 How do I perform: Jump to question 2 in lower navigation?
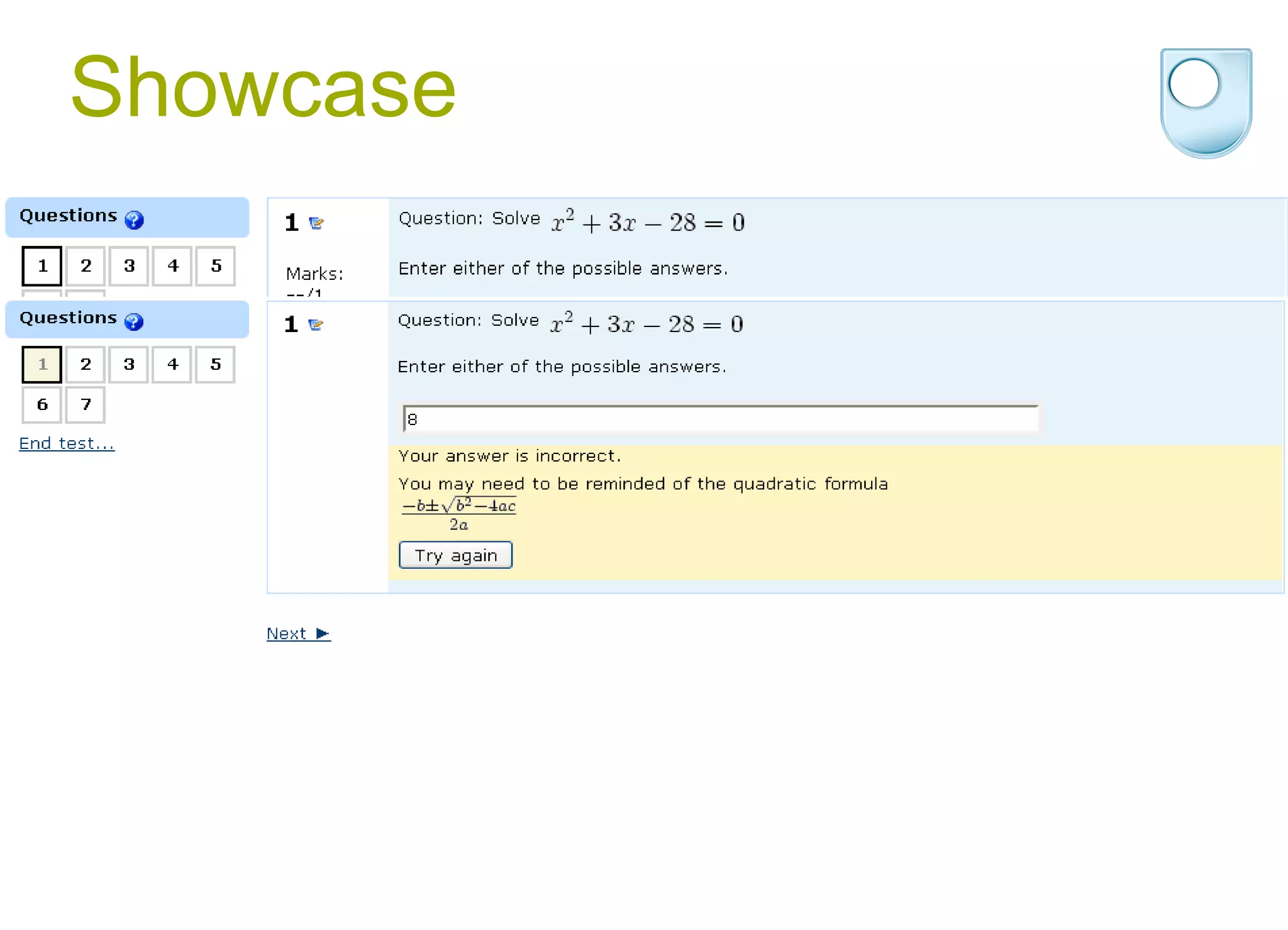(x=86, y=364)
